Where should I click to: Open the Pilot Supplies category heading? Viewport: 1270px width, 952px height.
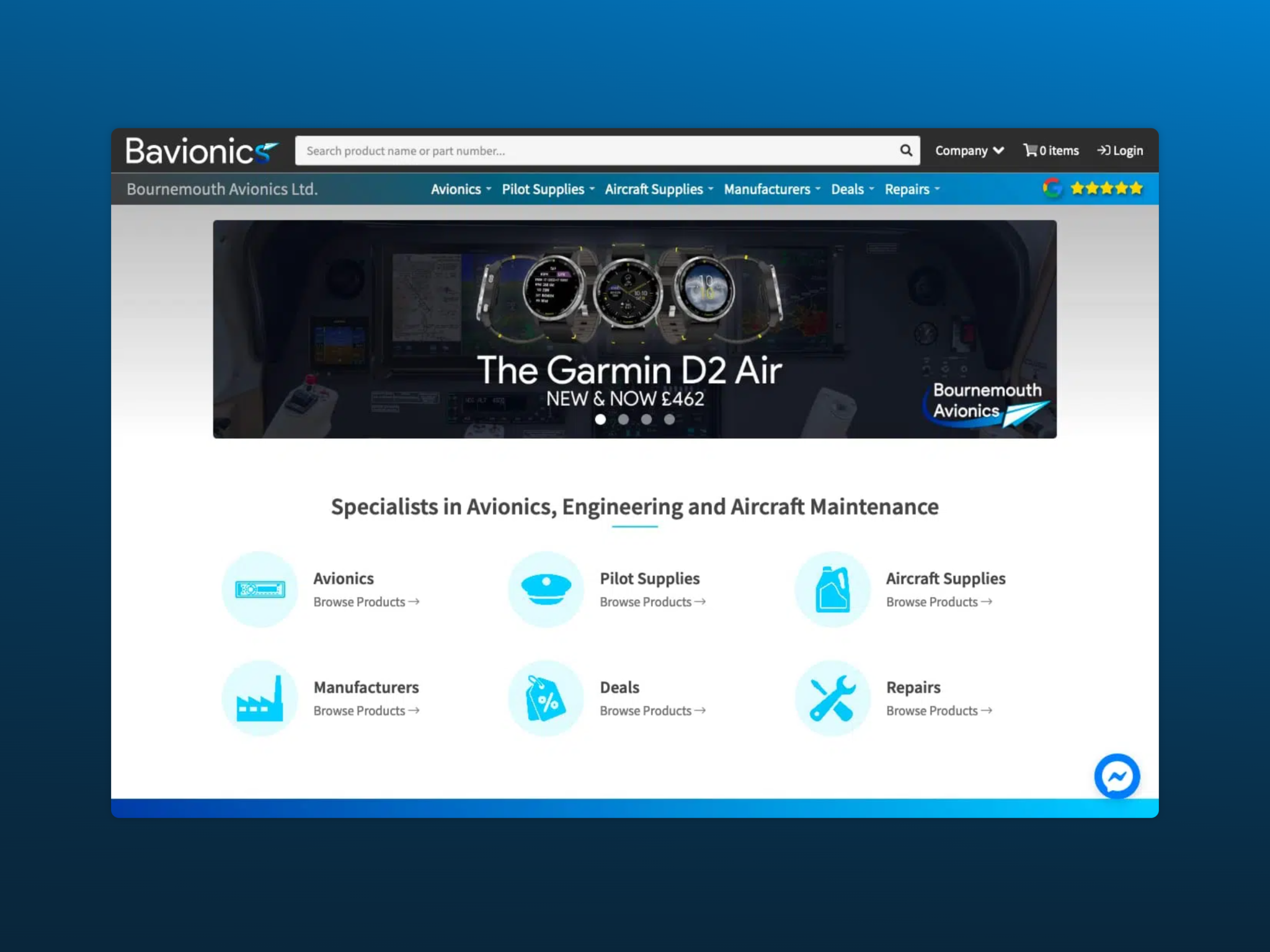click(x=650, y=578)
